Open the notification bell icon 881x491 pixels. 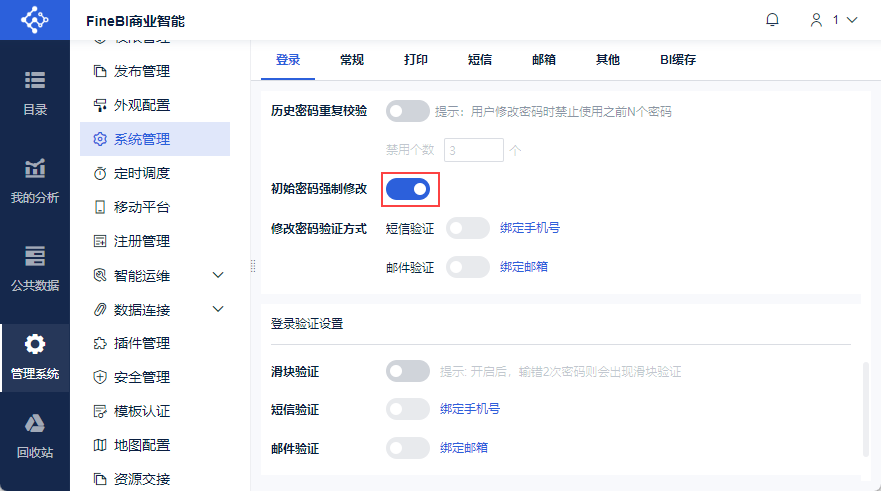[x=772, y=20]
